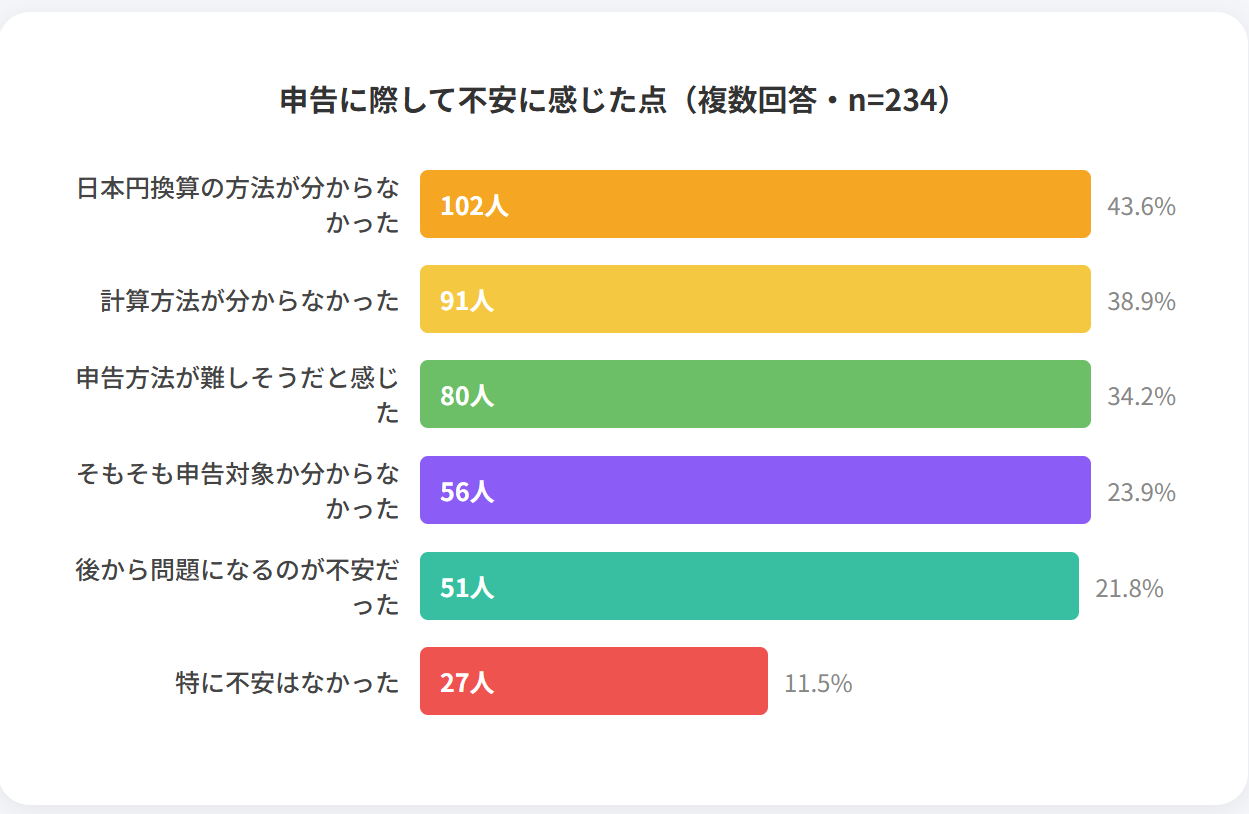Click the 38.9% percentage value
Viewport: 1249px width, 814px height.
pyautogui.click(x=1141, y=301)
